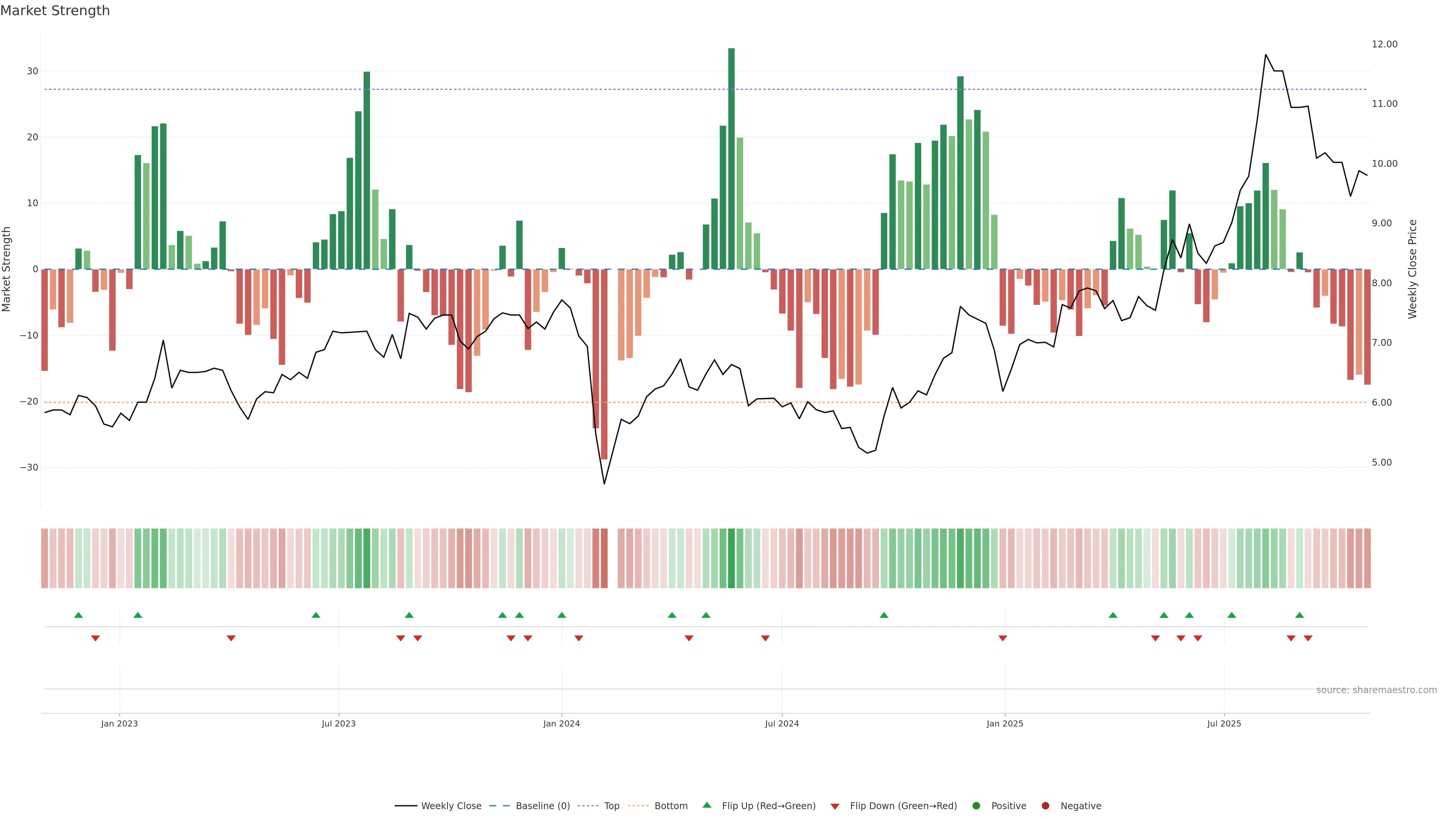This screenshot has width=1456, height=819.
Task: Click the tallest dark green strength bar
Action: (731, 158)
